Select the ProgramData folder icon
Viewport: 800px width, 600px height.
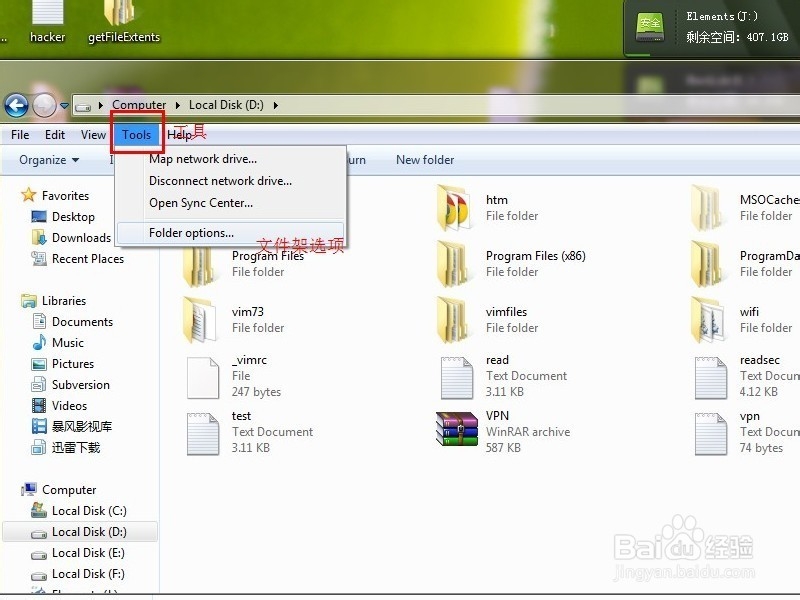point(707,264)
